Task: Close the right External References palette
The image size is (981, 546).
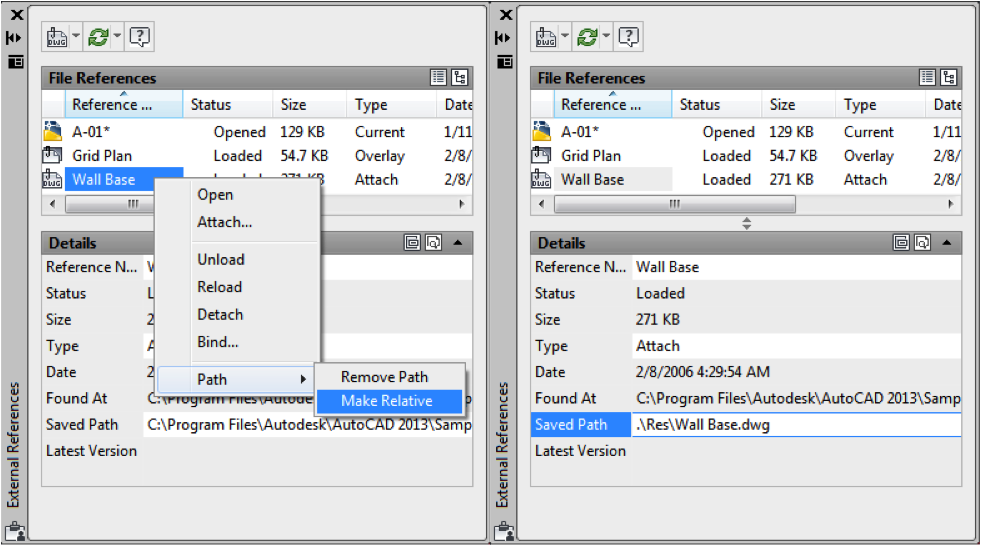Action: [x=506, y=15]
